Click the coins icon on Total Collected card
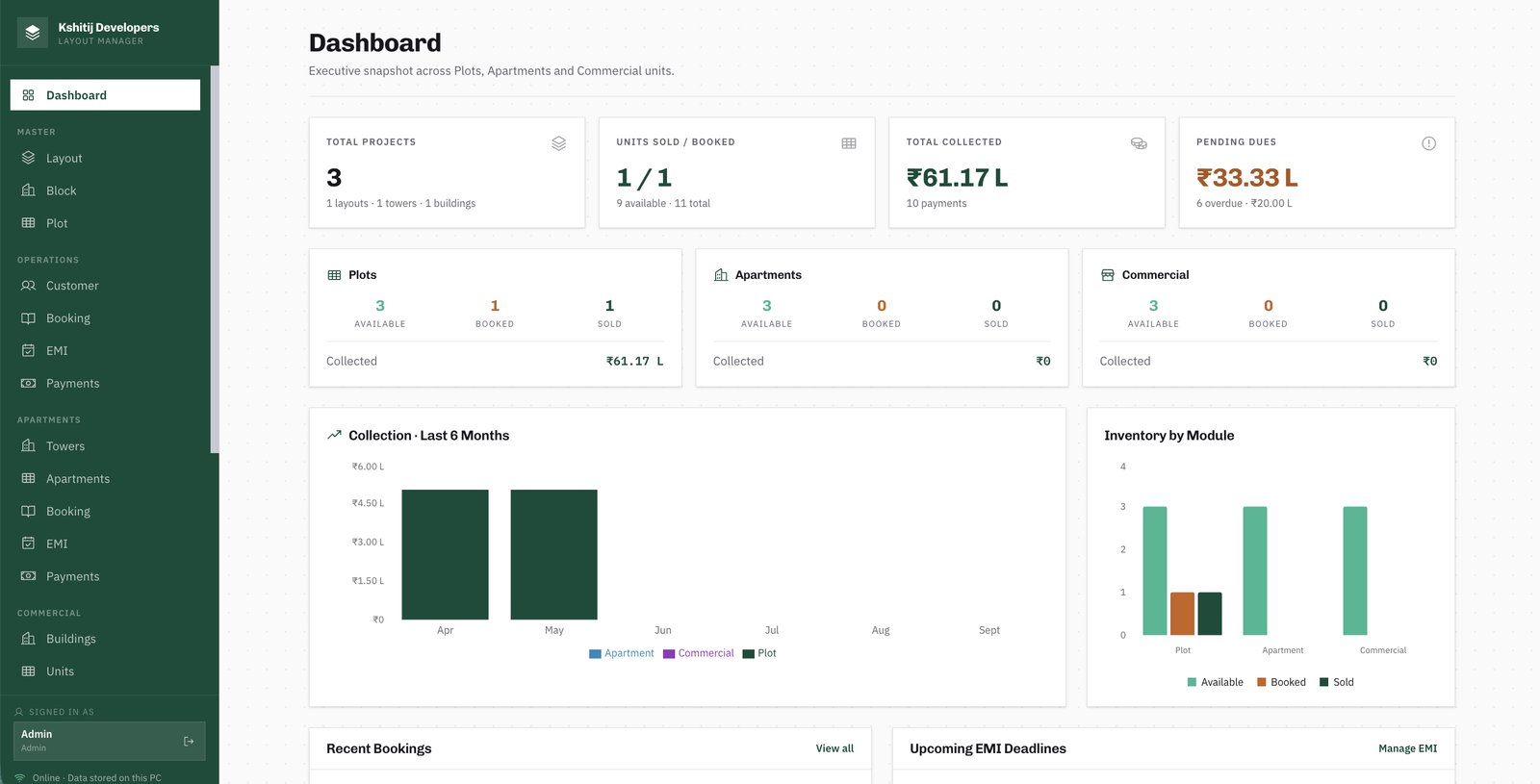1540x784 pixels. click(1139, 143)
